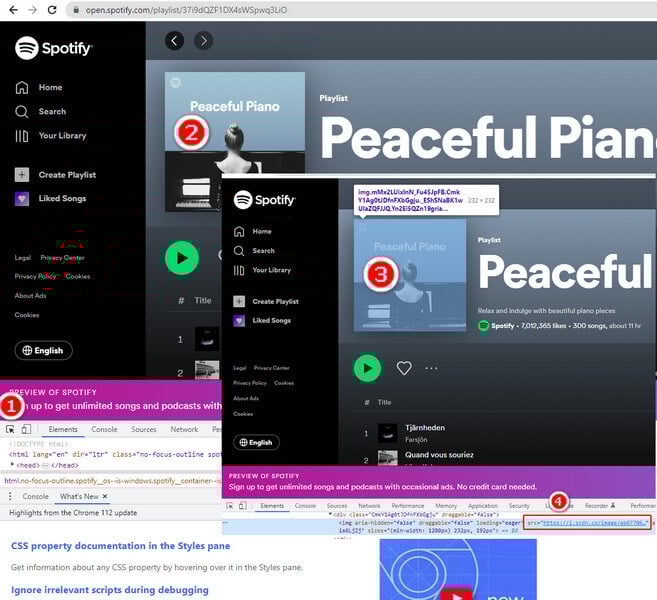Image resolution: width=657 pixels, height=600 pixels.
Task: Open Privacy Center in front window sidebar
Action: pos(272,368)
